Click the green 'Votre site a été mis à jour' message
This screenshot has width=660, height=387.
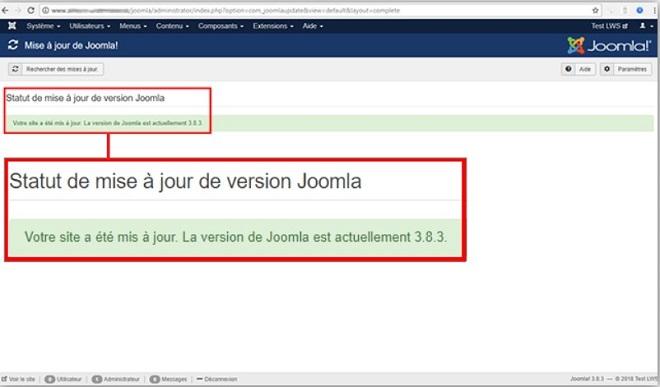point(329,123)
